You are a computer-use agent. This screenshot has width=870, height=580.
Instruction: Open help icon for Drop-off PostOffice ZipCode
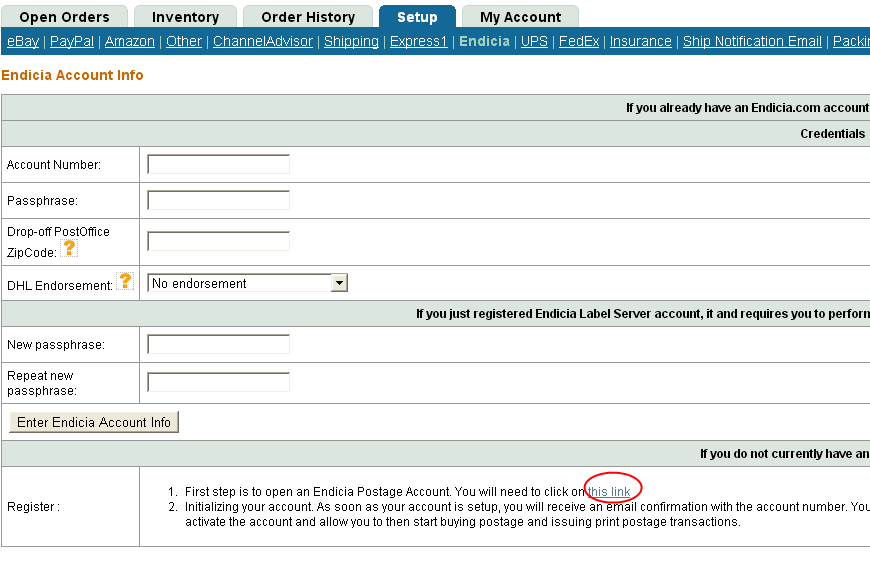point(69,248)
